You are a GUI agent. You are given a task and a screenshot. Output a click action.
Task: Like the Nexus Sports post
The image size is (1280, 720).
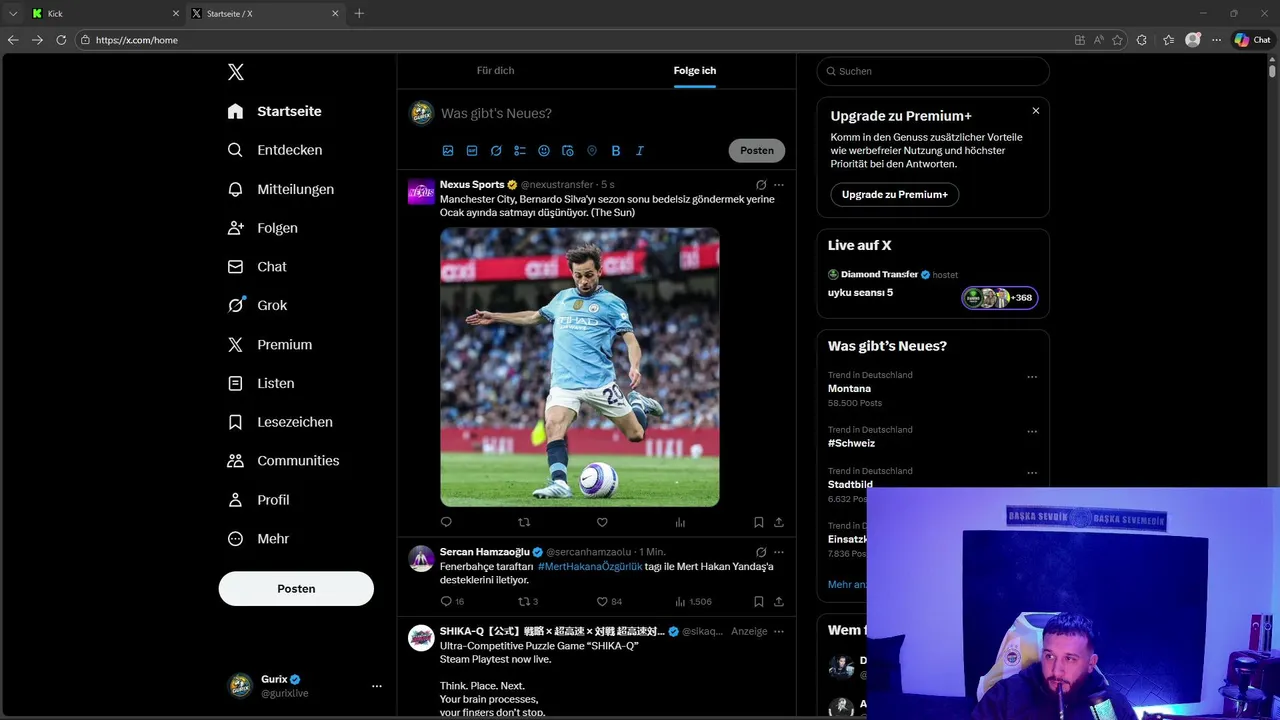[x=602, y=522]
